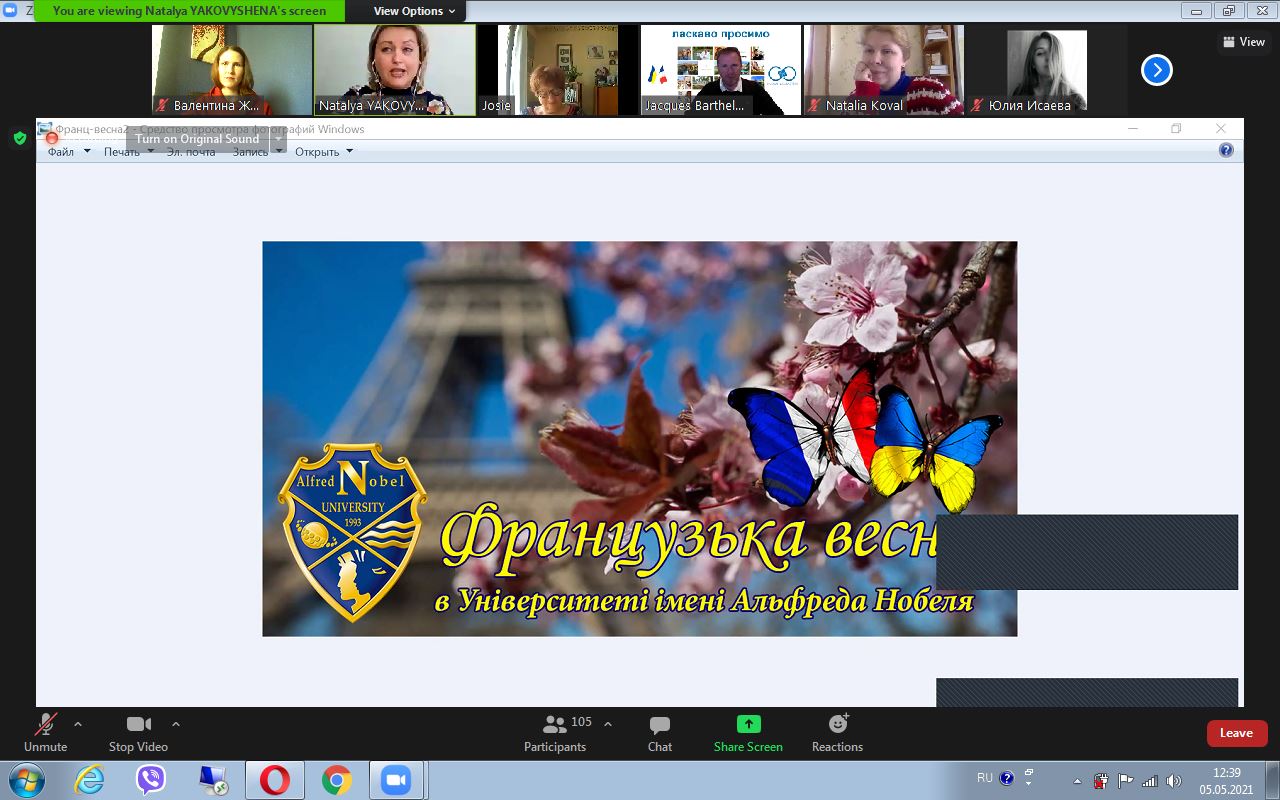Launch Internet Explorer from the taskbar
This screenshot has width=1280, height=800.
click(89, 780)
